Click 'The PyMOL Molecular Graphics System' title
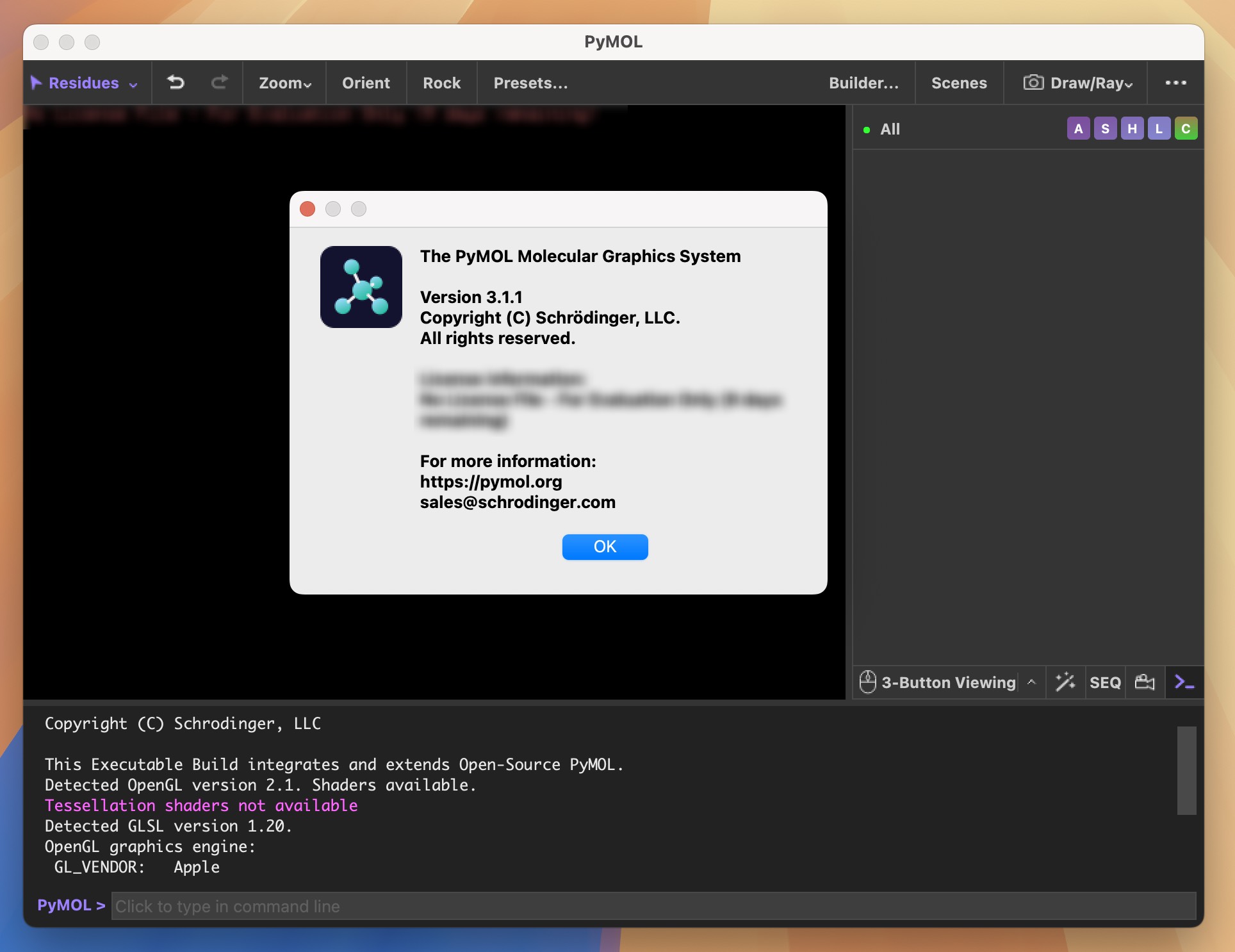This screenshot has height=952, width=1235. pos(580,256)
